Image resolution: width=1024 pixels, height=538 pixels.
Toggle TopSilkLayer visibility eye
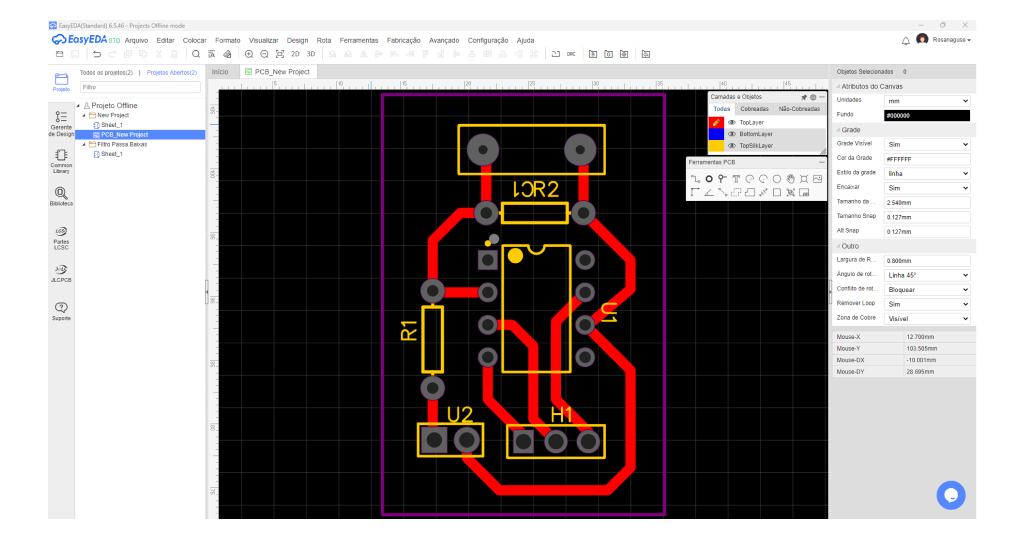732,146
